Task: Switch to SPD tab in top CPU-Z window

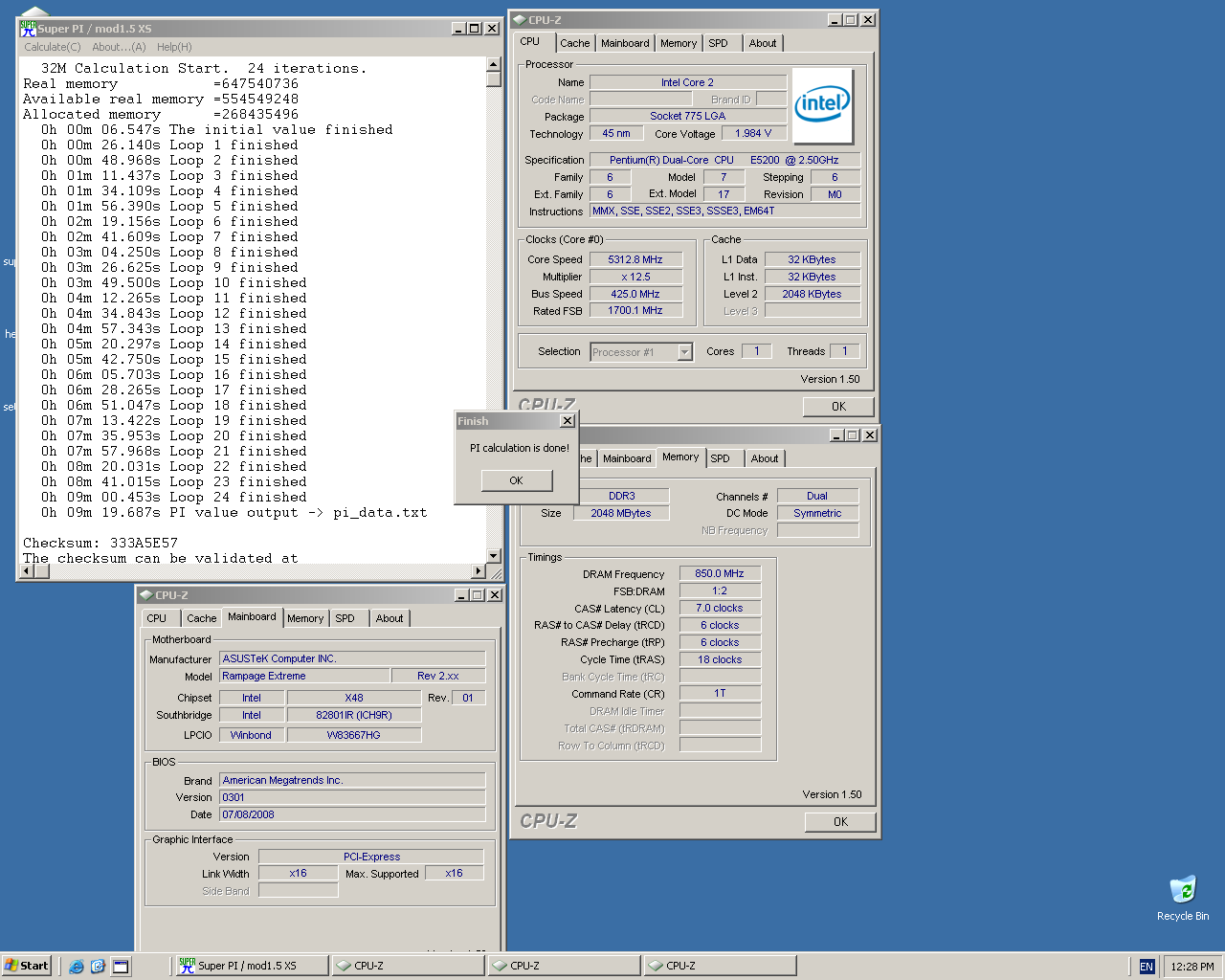Action: (x=719, y=43)
